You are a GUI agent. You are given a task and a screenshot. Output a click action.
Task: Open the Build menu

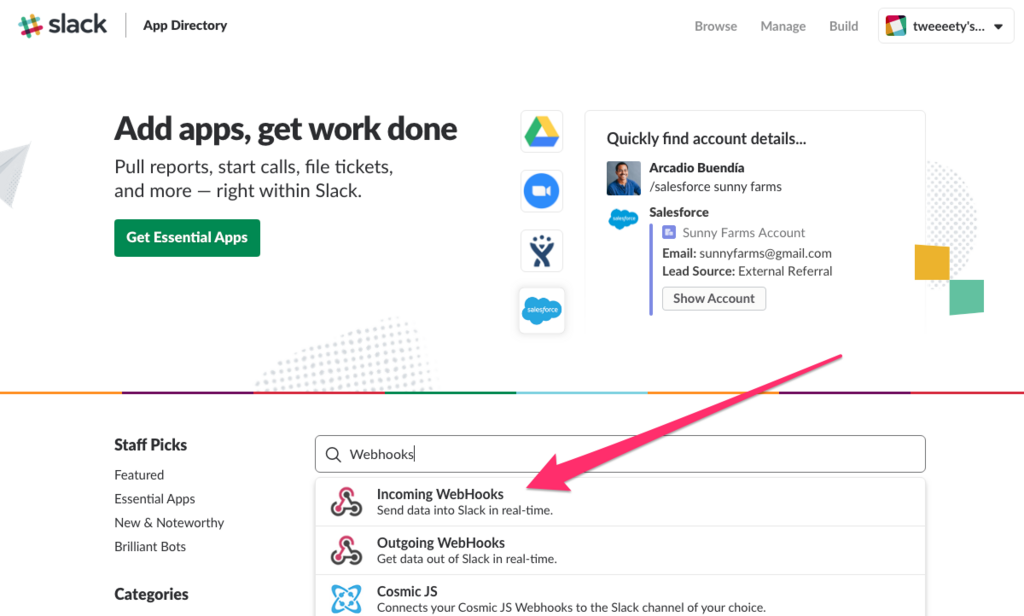click(844, 26)
